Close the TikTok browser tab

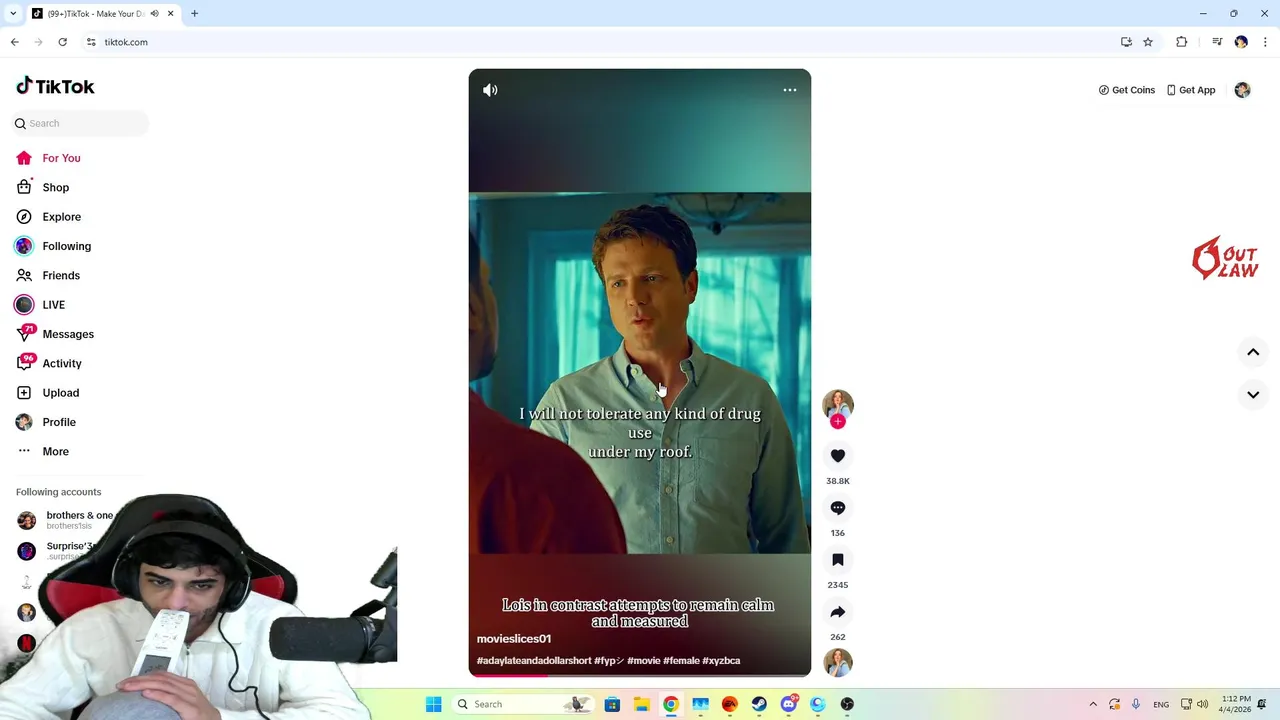[170, 14]
